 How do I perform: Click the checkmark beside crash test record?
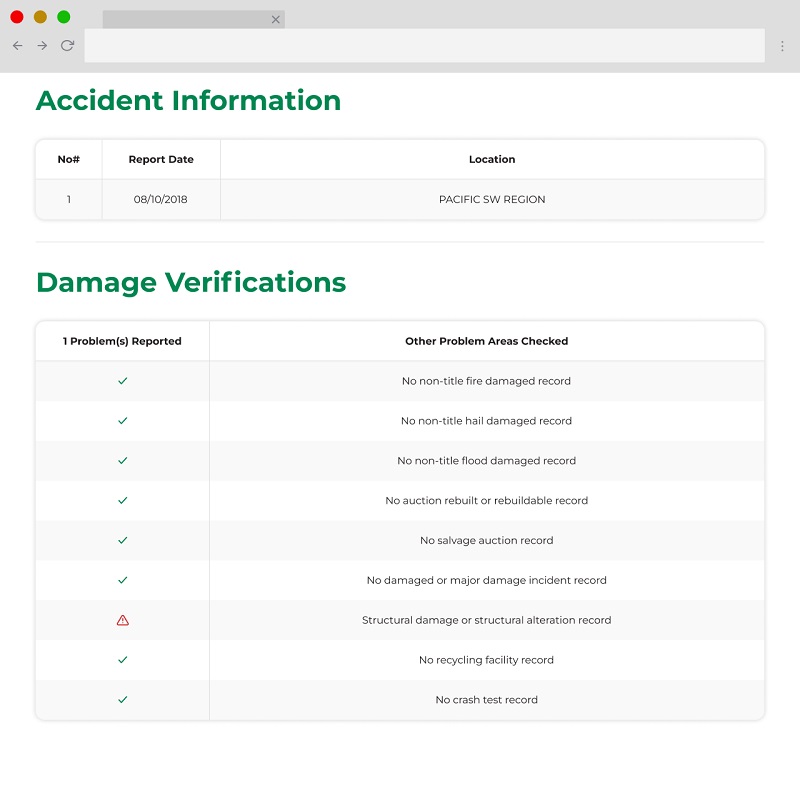(x=123, y=700)
